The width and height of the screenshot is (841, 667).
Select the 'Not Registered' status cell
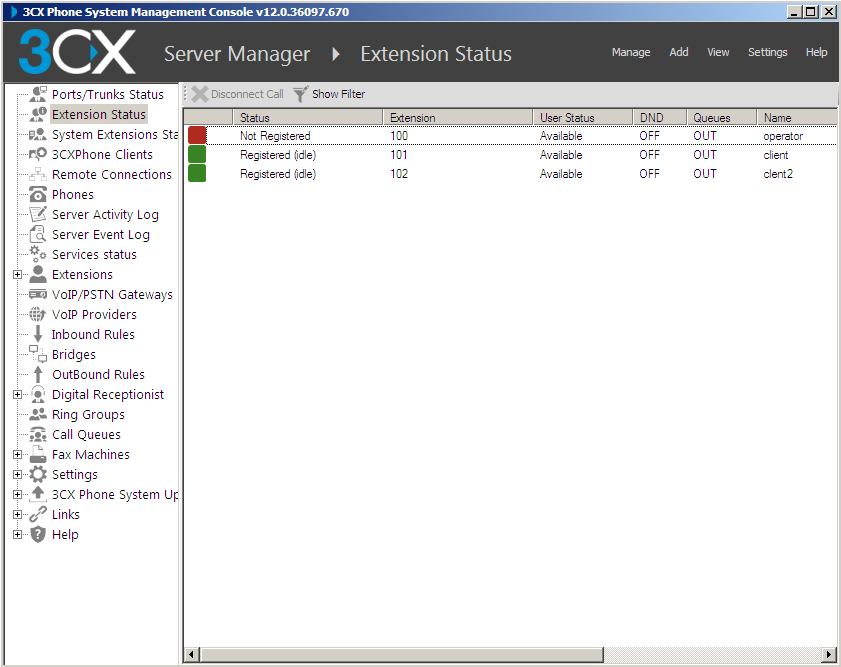(275, 136)
